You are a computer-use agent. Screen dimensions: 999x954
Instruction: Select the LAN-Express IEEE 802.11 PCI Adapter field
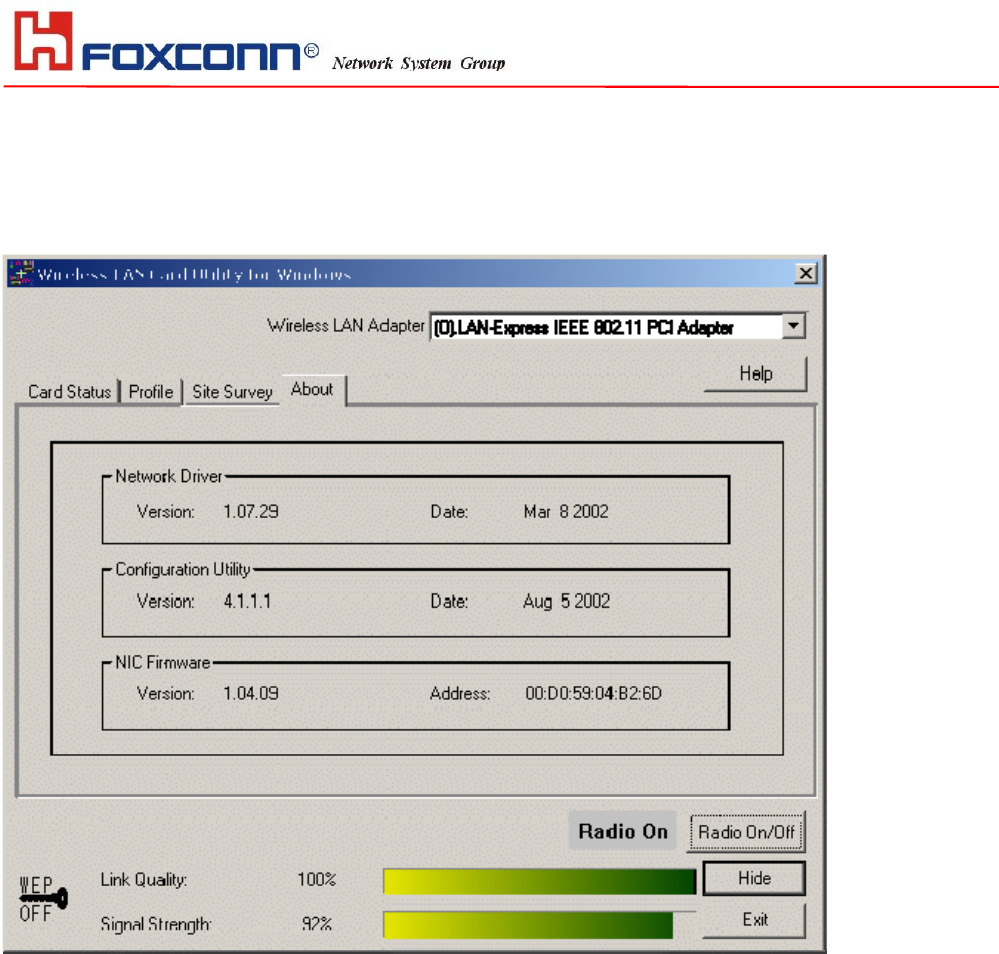coord(607,327)
